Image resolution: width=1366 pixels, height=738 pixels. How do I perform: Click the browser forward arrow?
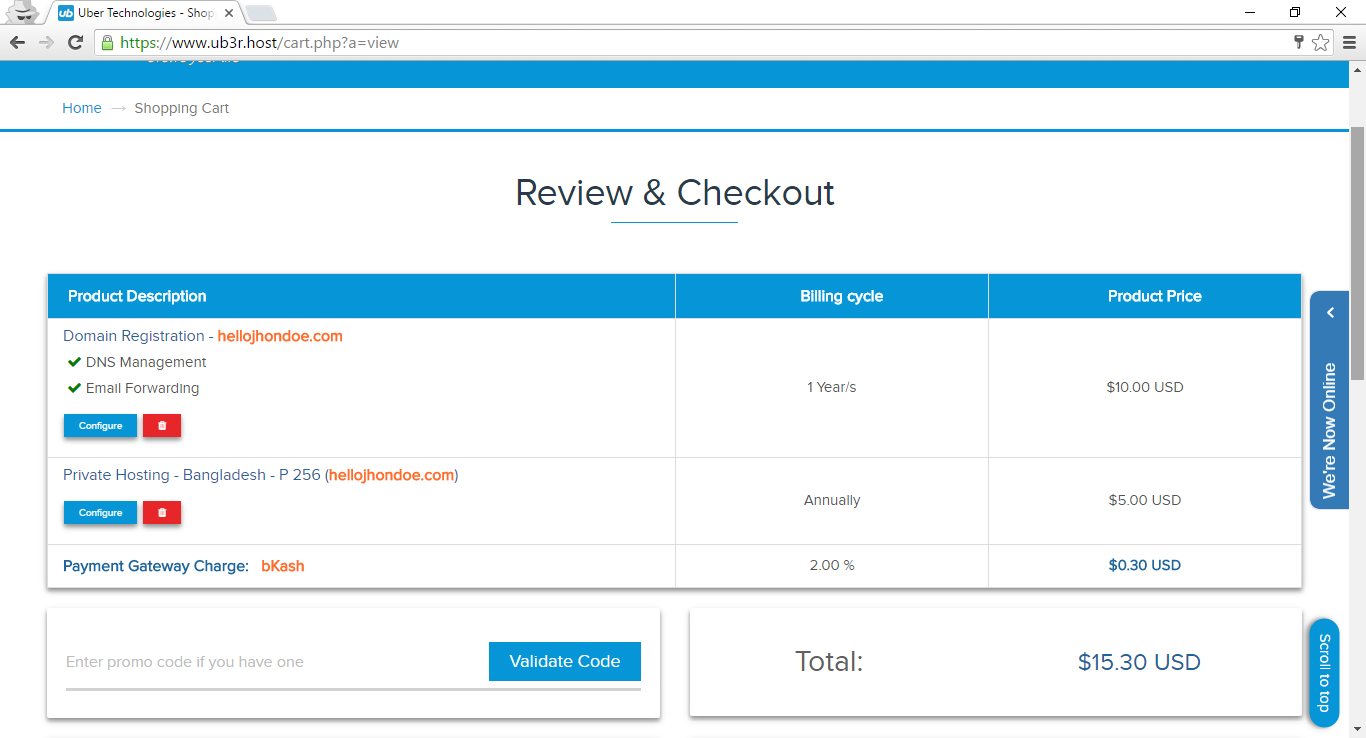[46, 42]
